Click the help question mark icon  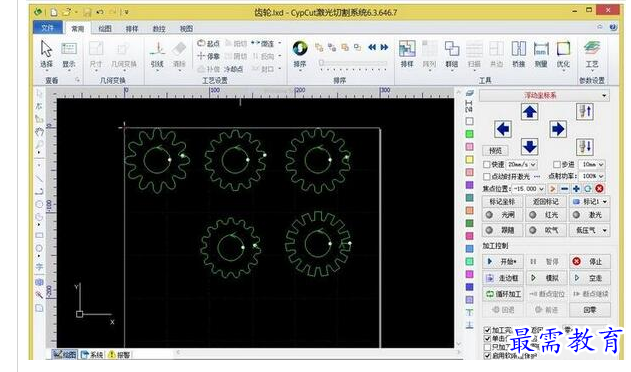(x=613, y=27)
